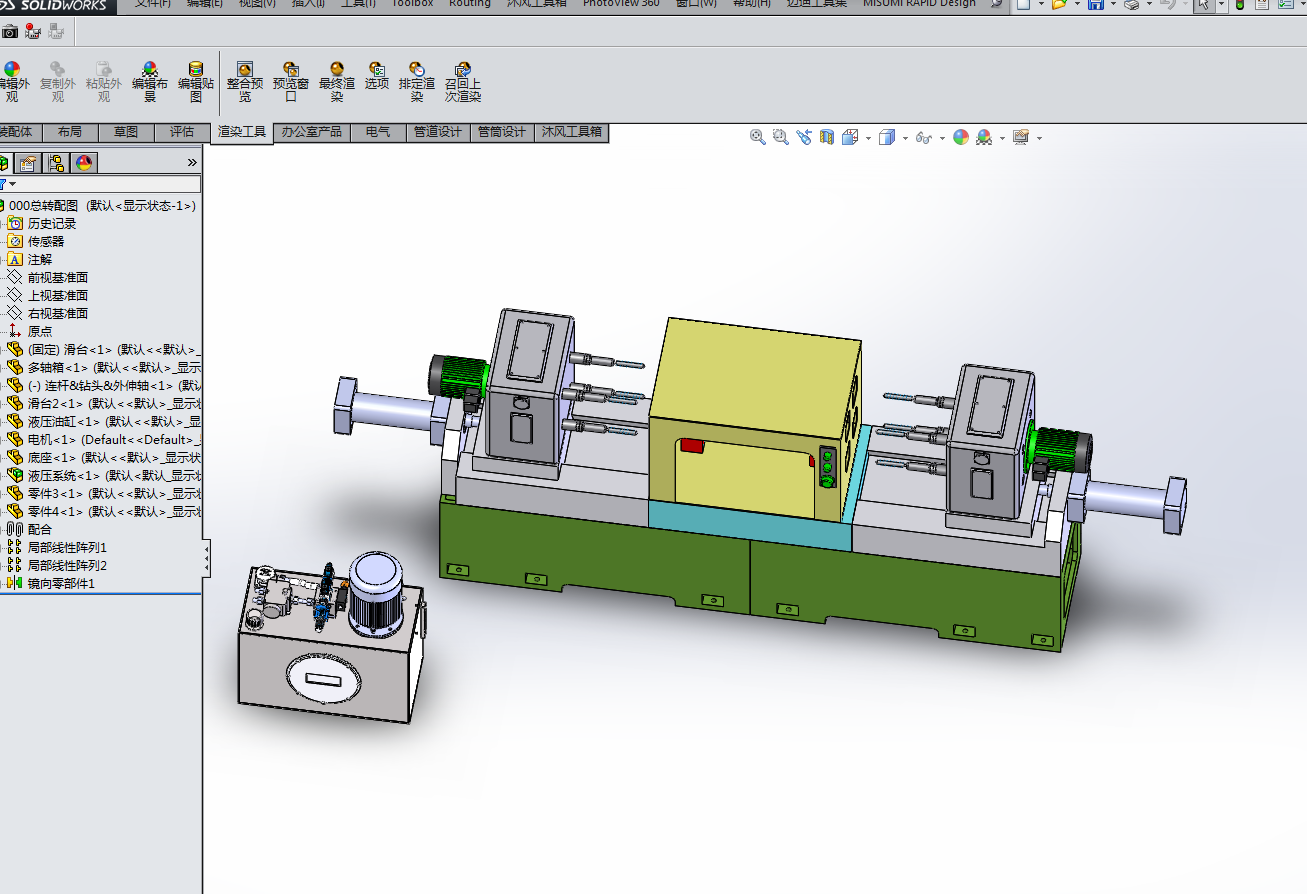This screenshot has height=894, width=1307.
Task: Switch to the 沐风工具箱 tab
Action: tap(572, 132)
